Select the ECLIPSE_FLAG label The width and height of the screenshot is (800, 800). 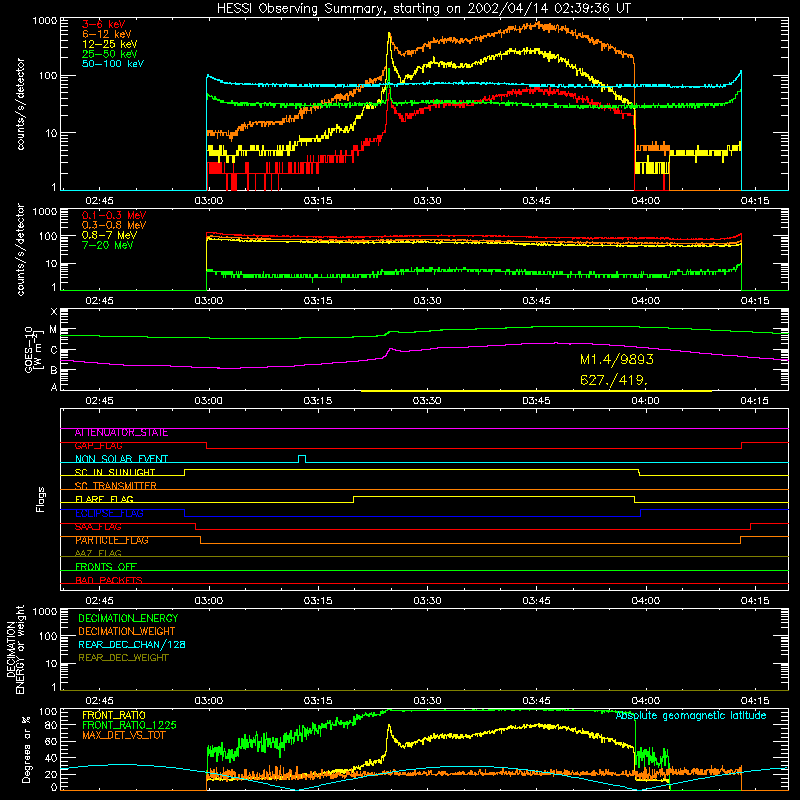pyautogui.click(x=109, y=513)
